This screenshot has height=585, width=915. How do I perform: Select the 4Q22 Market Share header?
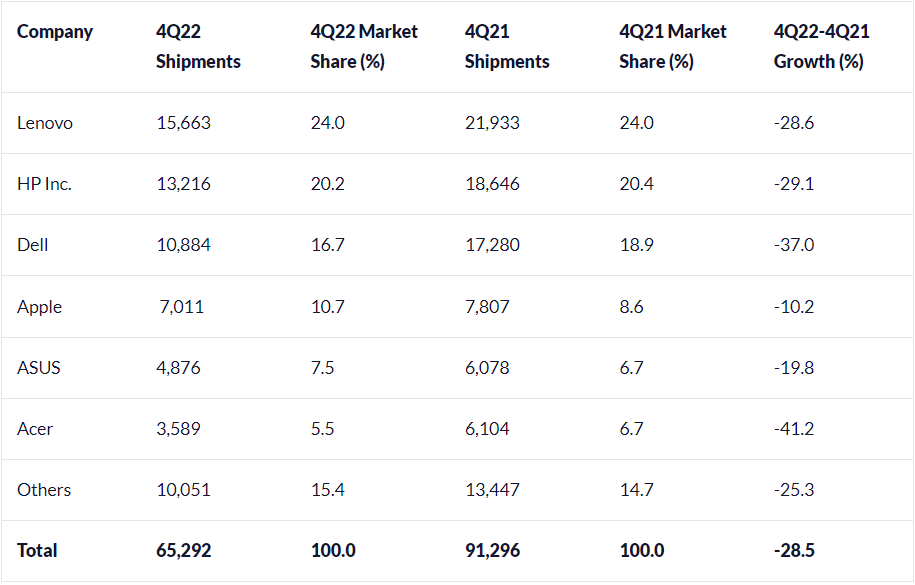tap(364, 47)
